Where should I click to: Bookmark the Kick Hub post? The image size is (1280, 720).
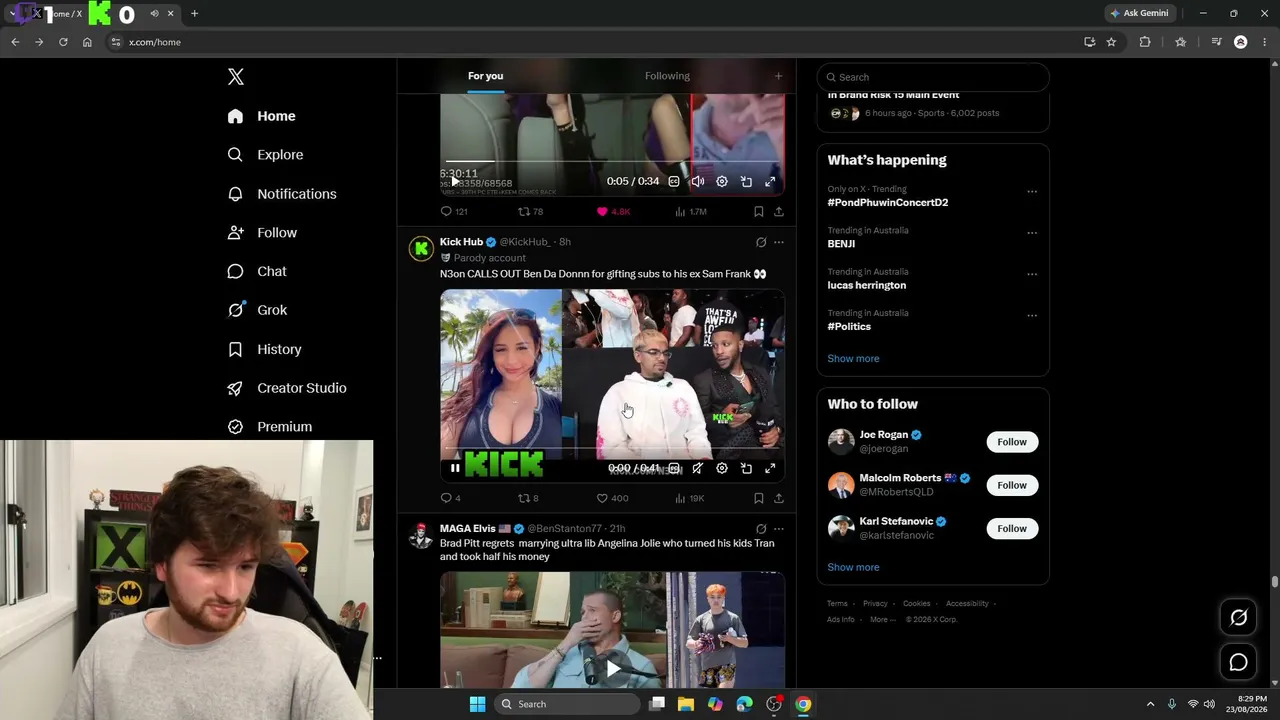point(758,498)
